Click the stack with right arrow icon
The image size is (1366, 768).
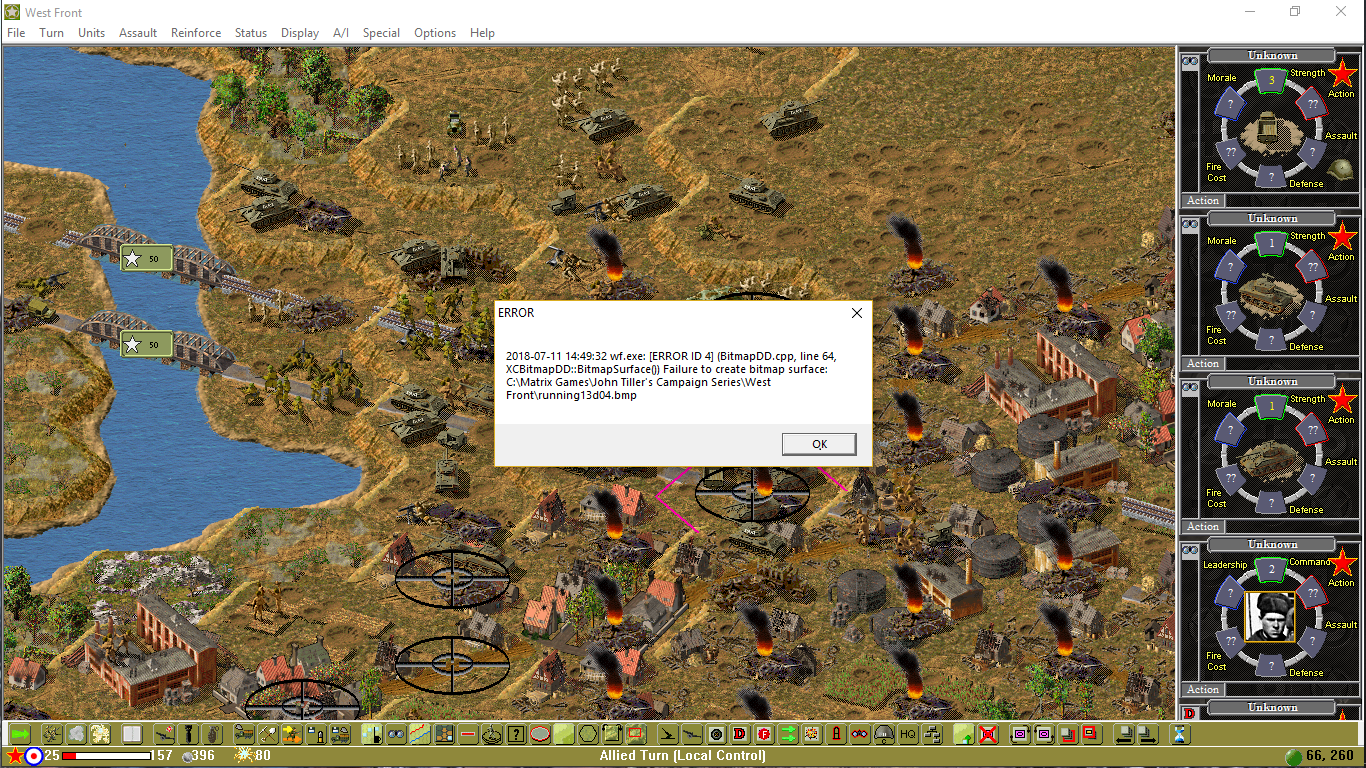tap(1148, 734)
